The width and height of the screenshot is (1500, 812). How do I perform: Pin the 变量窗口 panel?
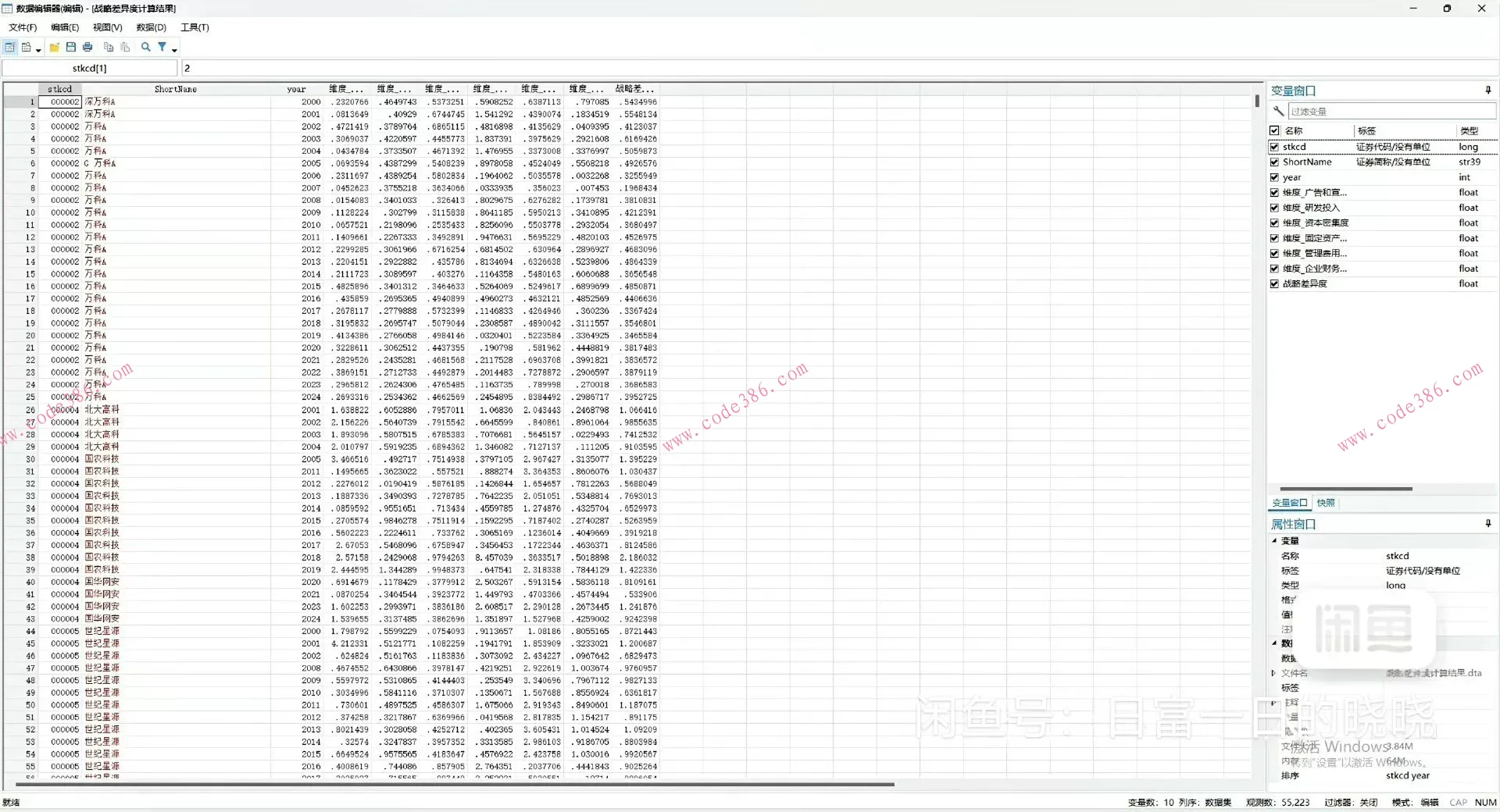[1488, 91]
